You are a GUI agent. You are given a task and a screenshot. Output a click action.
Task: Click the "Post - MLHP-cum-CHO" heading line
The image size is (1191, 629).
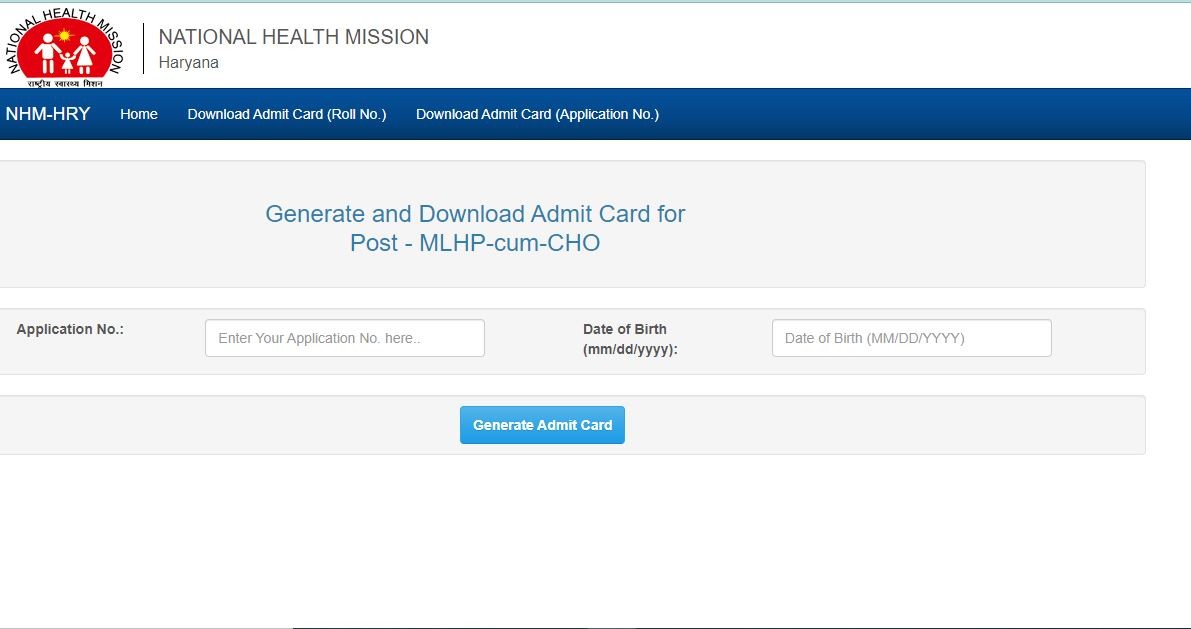tap(475, 243)
